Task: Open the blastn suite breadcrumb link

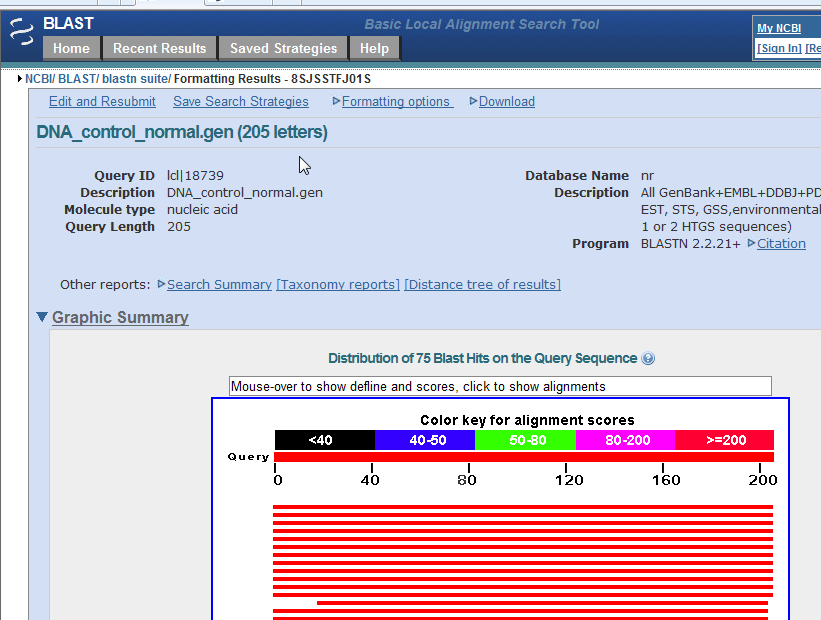Action: [x=135, y=79]
